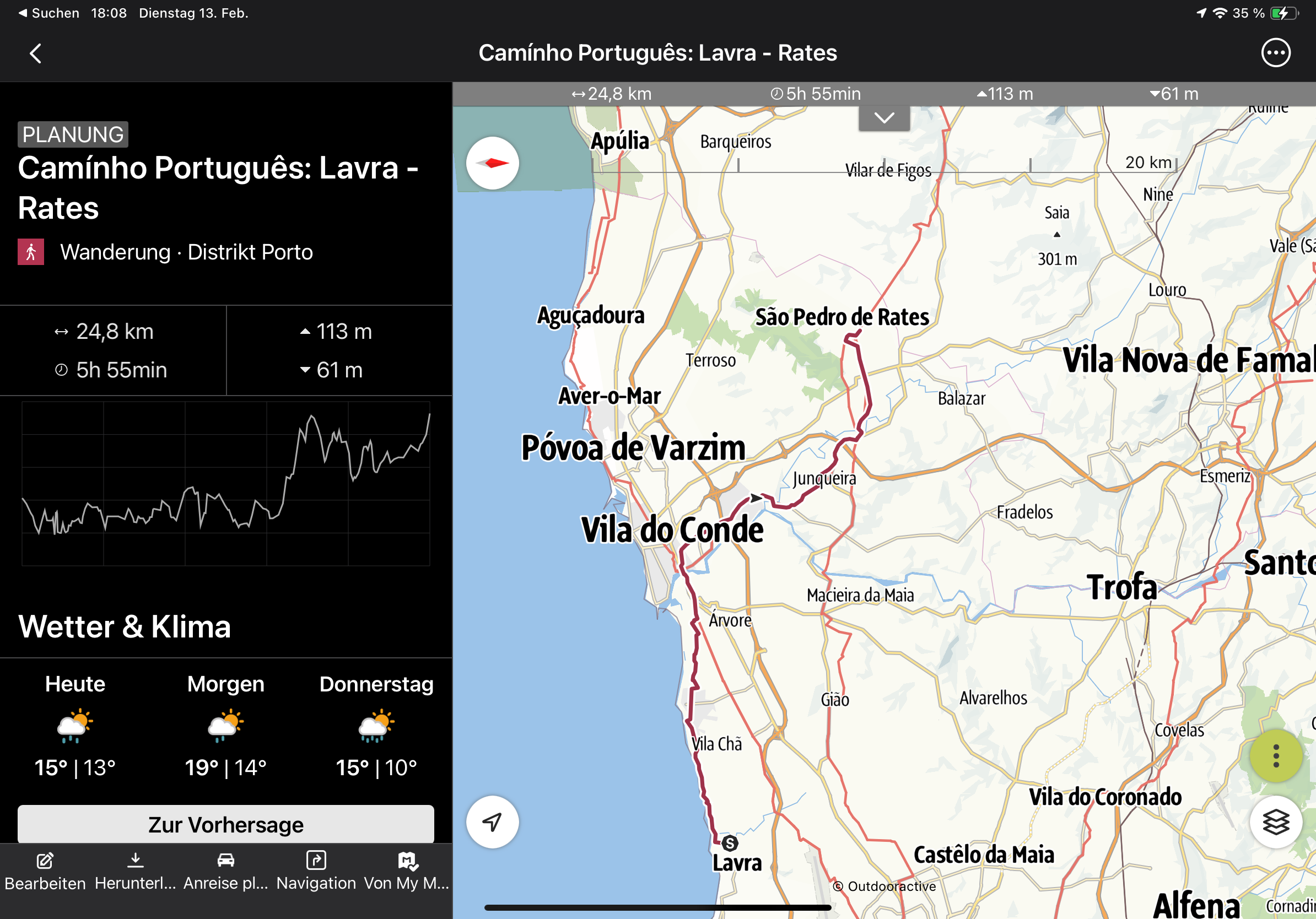Tap Vila do Conde map label
1316x919 pixels.
pos(672,529)
